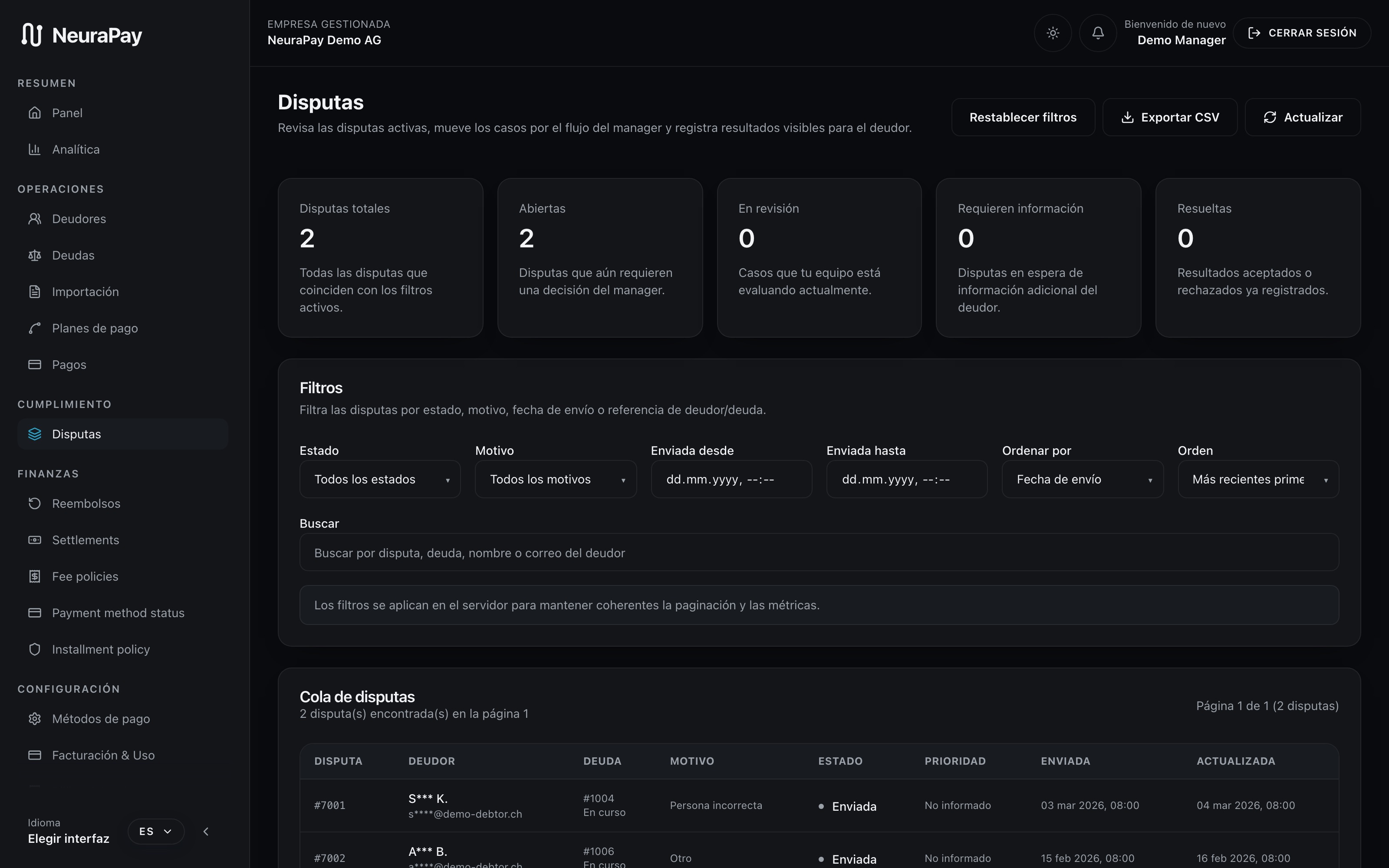Click the Enviada desde date field

coord(731,479)
